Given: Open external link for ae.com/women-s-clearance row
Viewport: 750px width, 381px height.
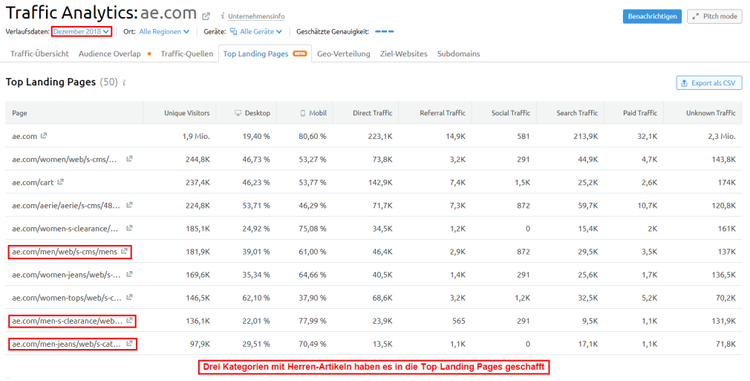Looking at the screenshot, I should (x=129, y=228).
